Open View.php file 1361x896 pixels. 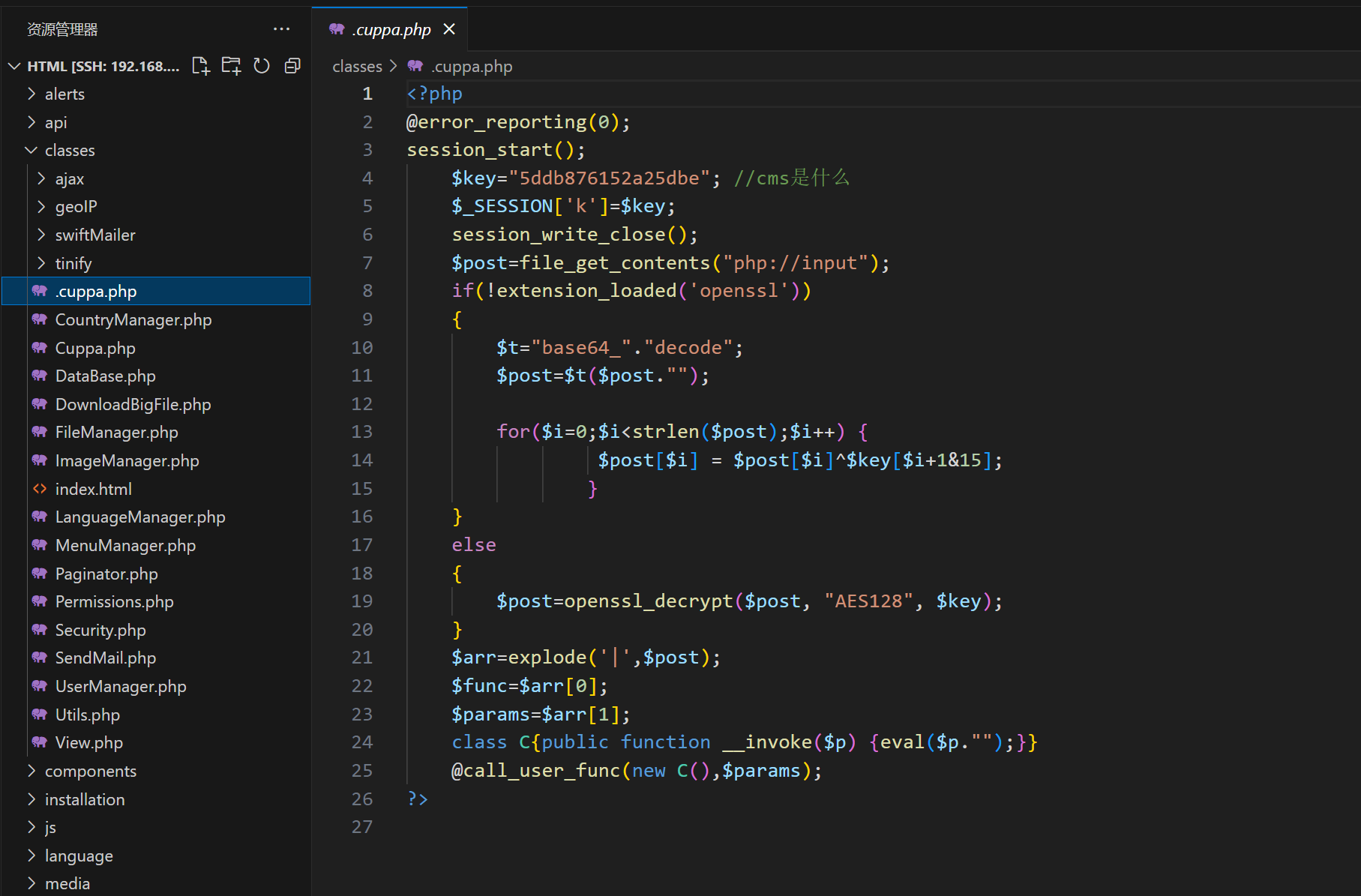pyautogui.click(x=156, y=742)
